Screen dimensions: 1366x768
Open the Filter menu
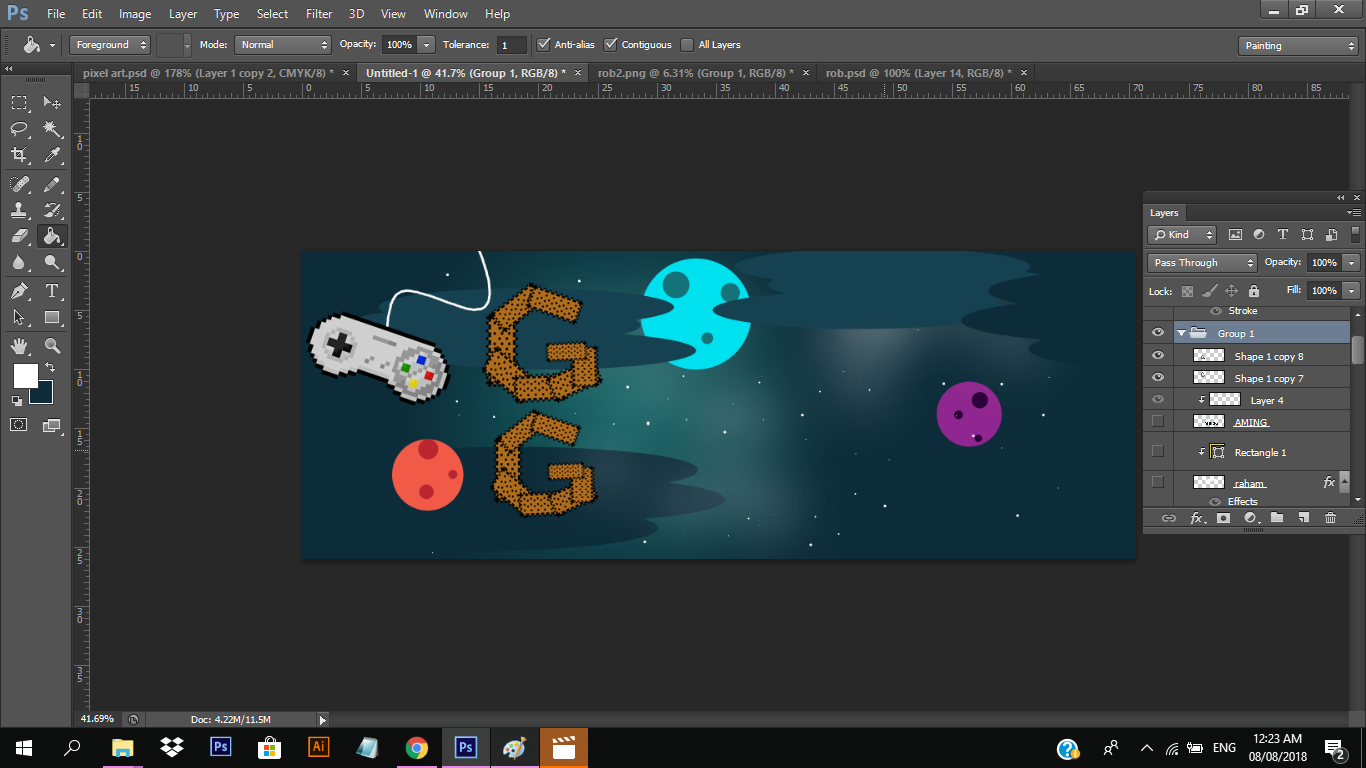tap(319, 14)
